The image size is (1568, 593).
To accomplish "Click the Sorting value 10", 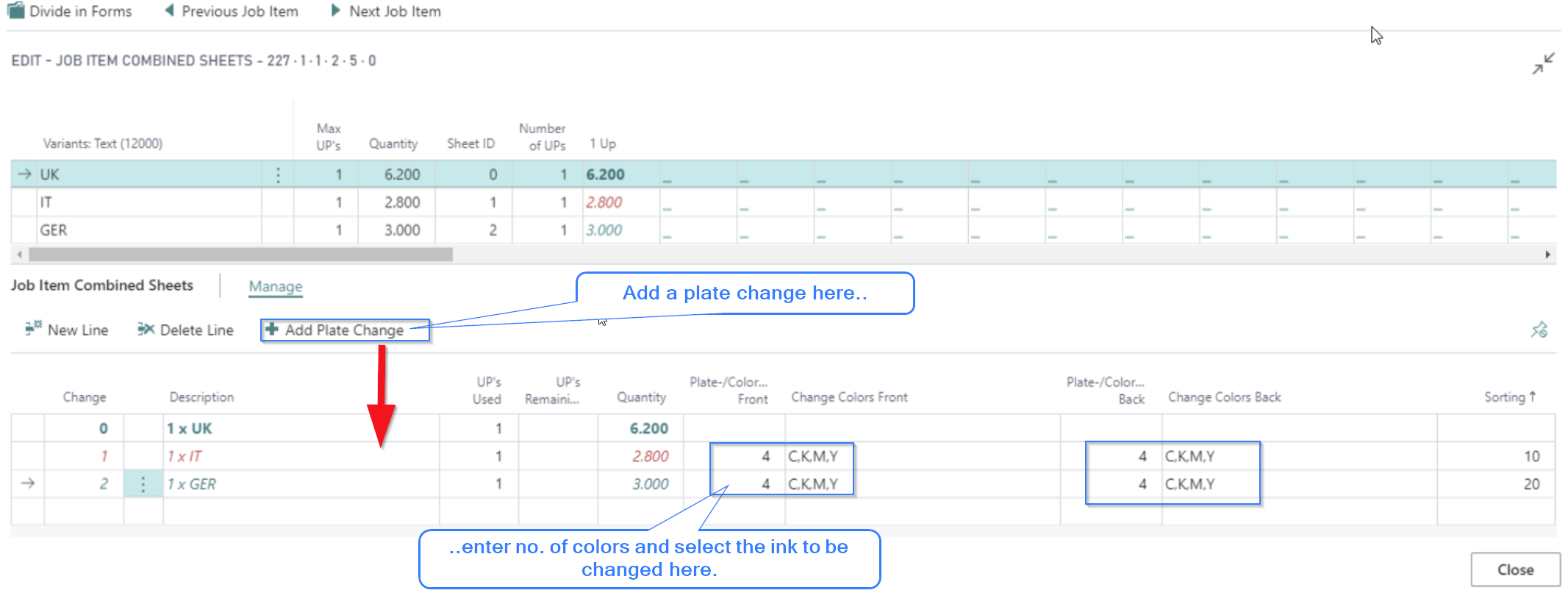I will click(x=1531, y=456).
